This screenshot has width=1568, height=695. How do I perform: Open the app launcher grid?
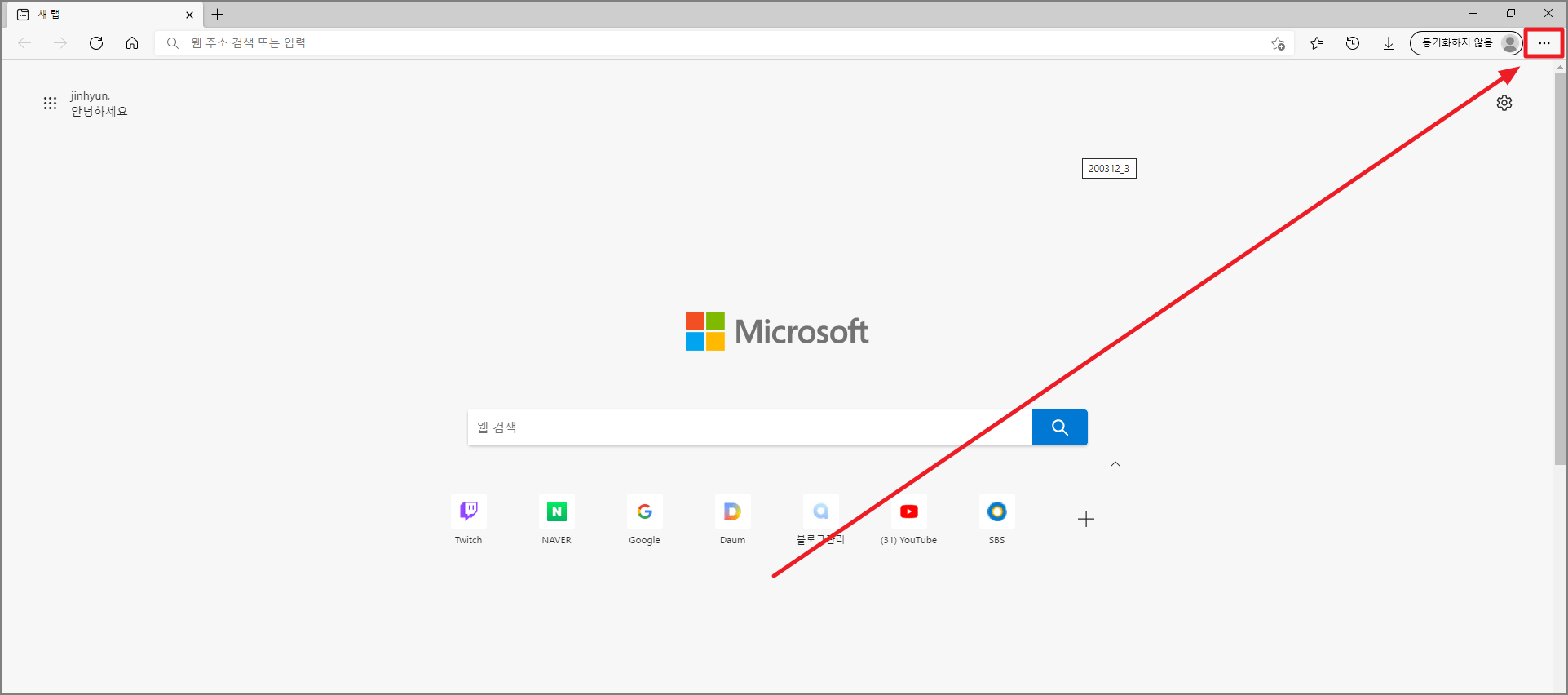pos(51,103)
